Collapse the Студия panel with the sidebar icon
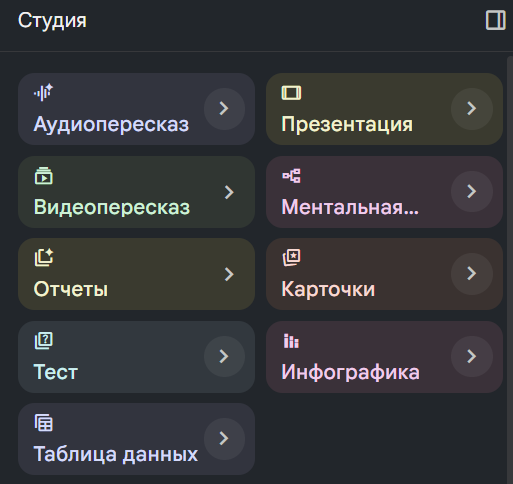The image size is (513, 484). 496,21
